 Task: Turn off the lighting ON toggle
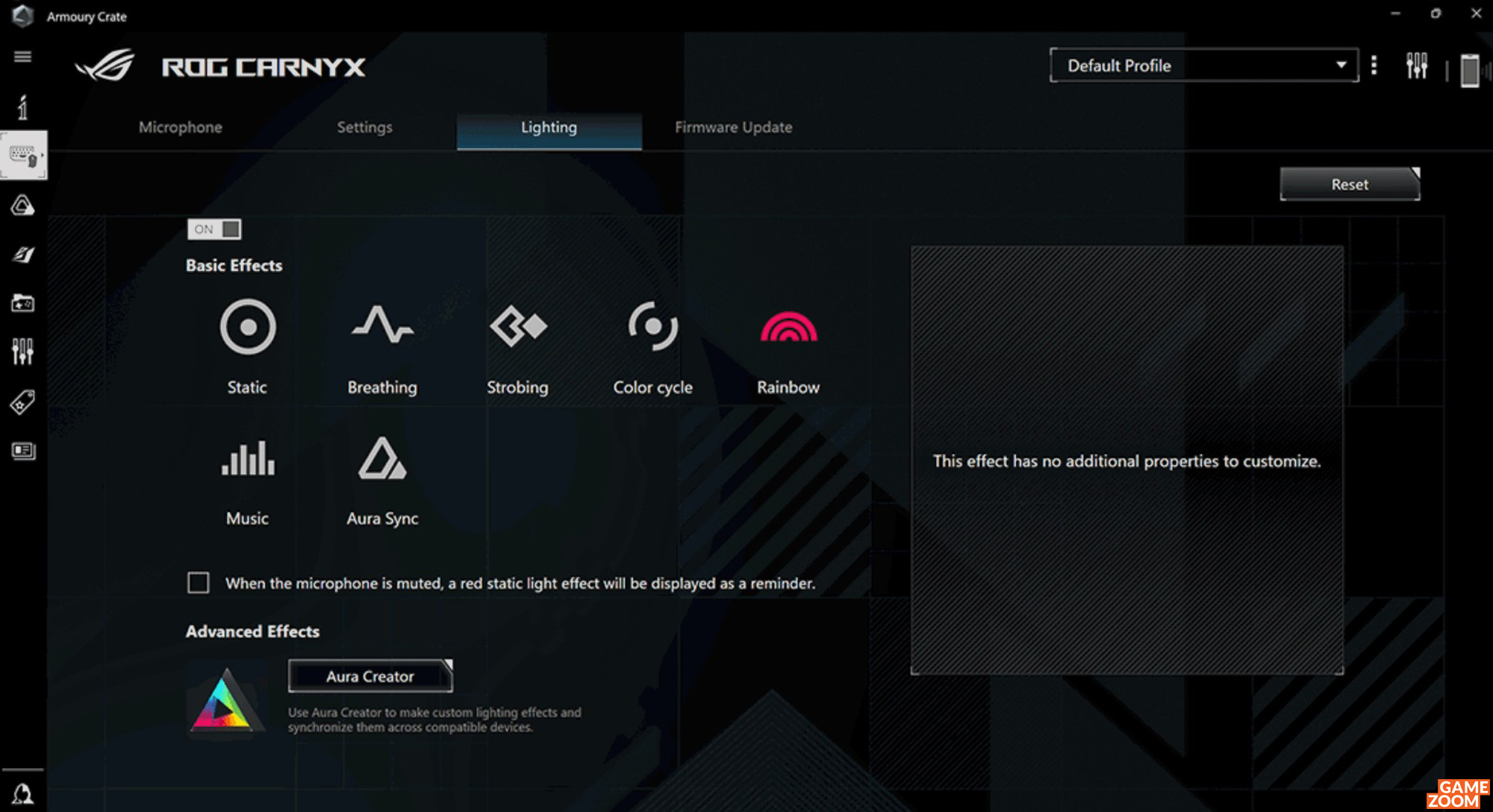pyautogui.click(x=214, y=229)
